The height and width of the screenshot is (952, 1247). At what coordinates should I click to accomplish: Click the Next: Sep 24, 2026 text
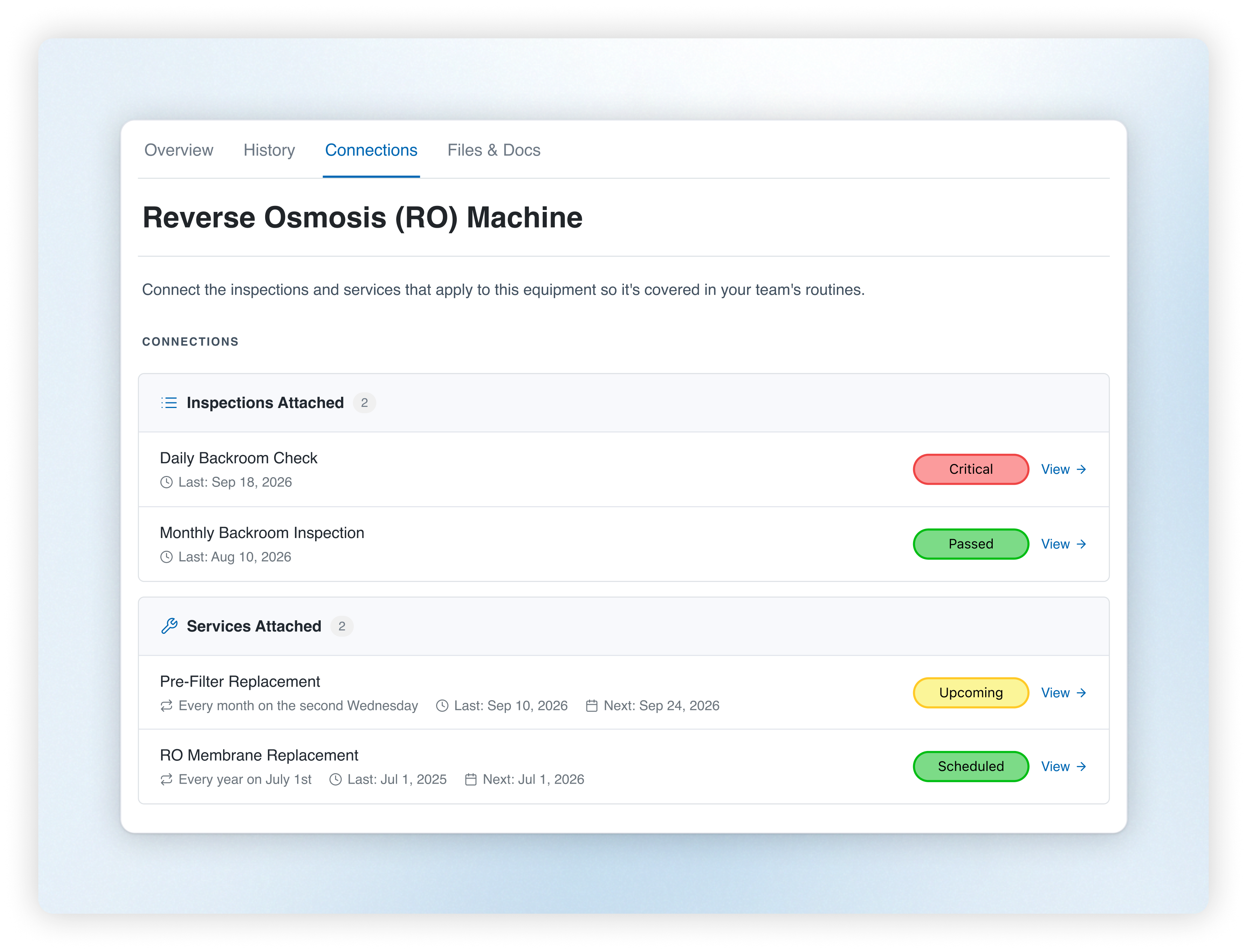[662, 706]
